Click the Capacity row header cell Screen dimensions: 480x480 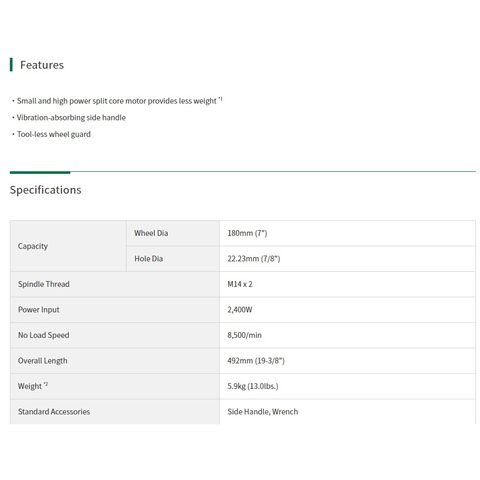click(x=68, y=246)
